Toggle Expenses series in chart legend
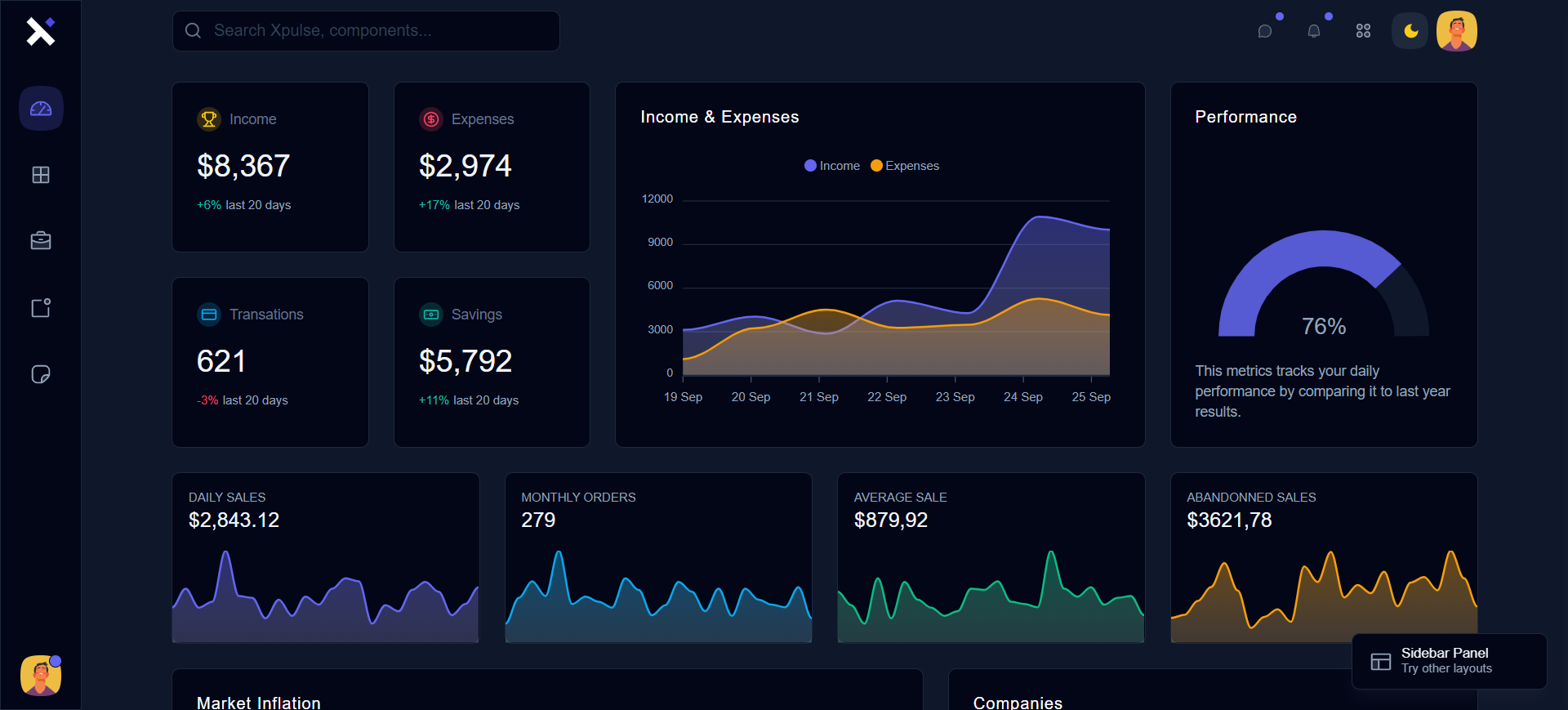The width and height of the screenshot is (1568, 710). click(905, 166)
